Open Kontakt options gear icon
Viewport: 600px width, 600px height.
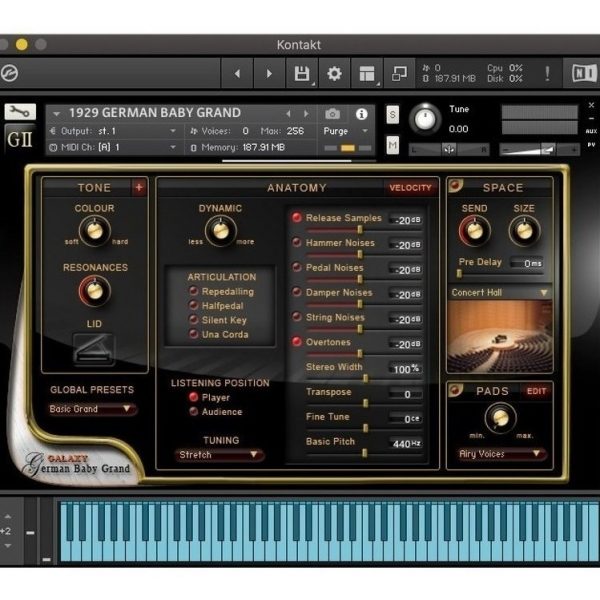[x=334, y=73]
